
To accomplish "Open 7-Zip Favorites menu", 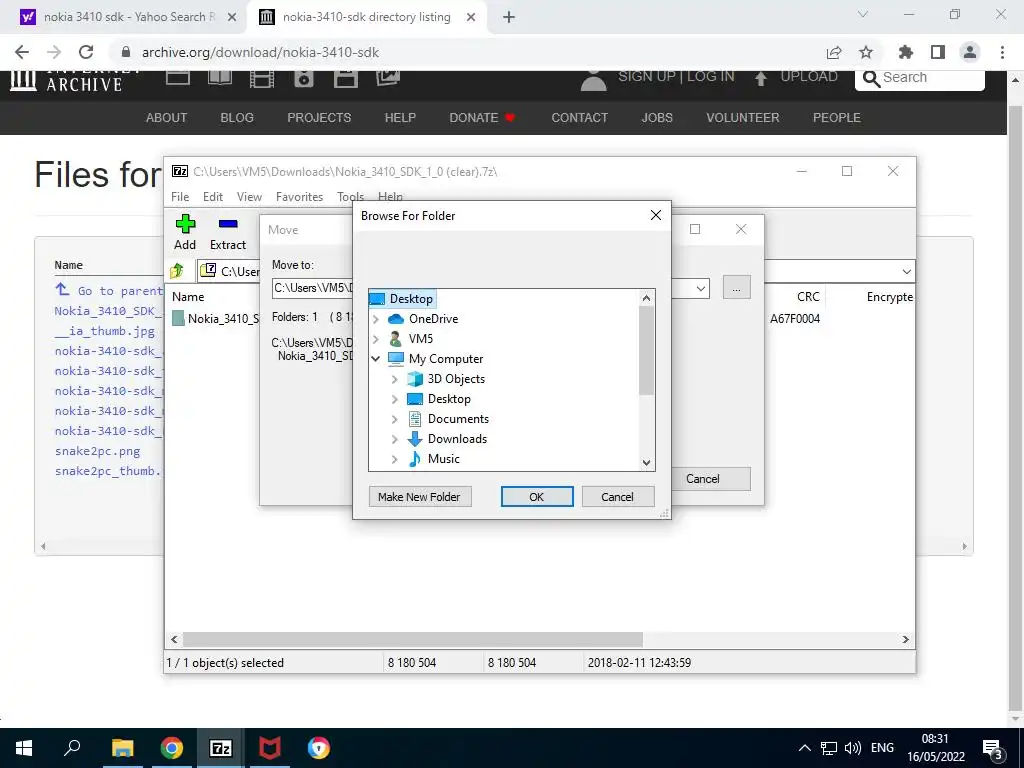I will pos(299,197).
